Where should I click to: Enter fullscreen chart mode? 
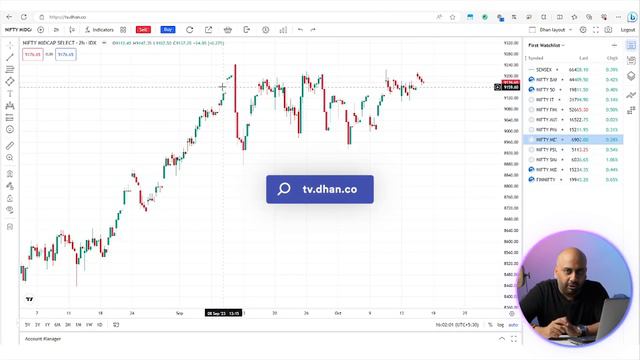point(596,30)
